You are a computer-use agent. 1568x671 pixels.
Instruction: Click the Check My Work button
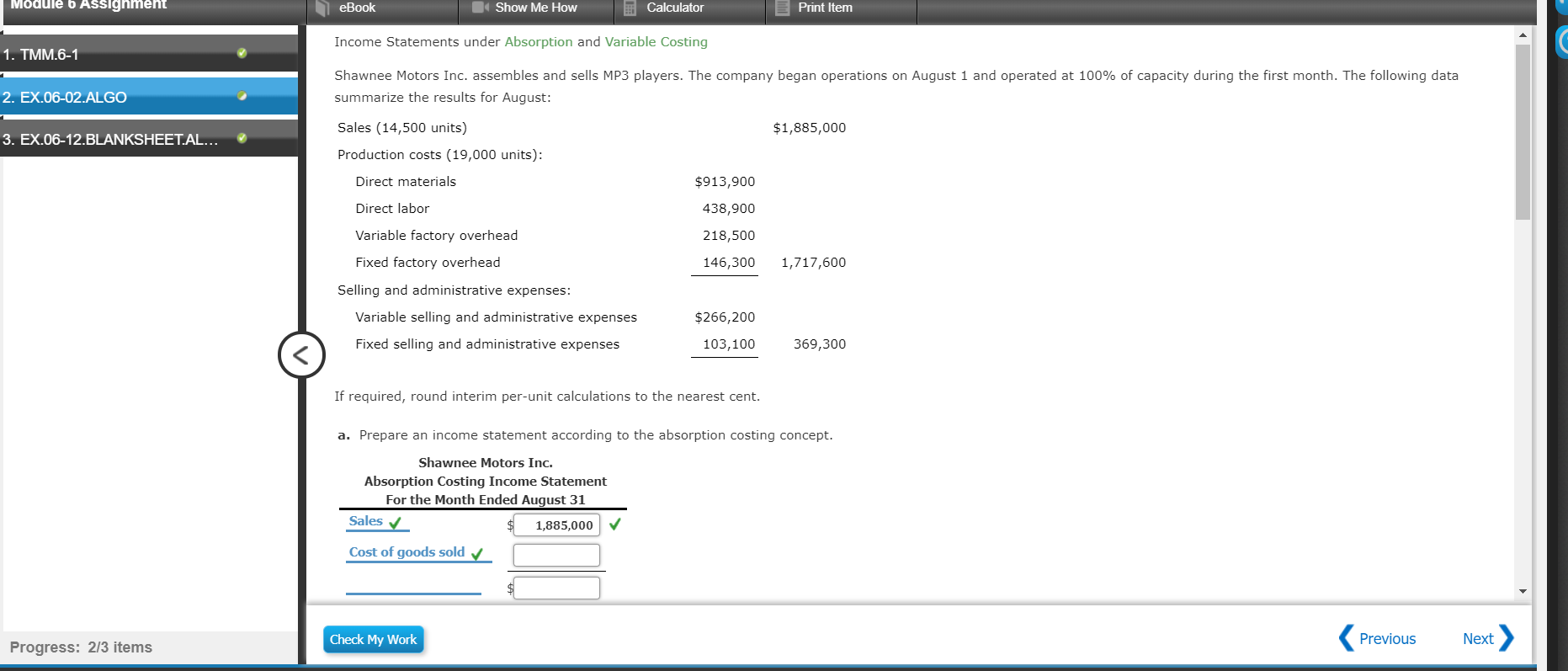point(373,640)
